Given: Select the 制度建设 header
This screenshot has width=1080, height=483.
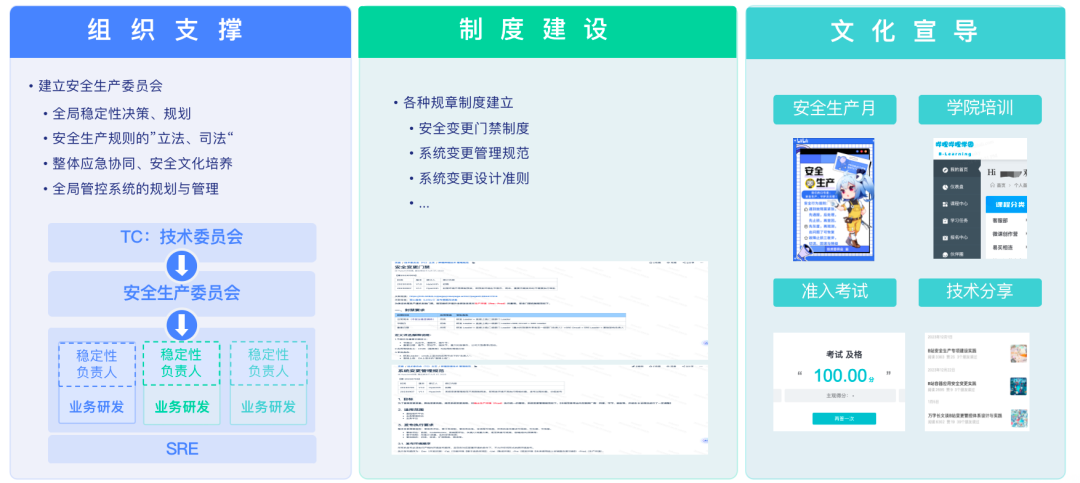Looking at the screenshot, I should (x=547, y=32).
